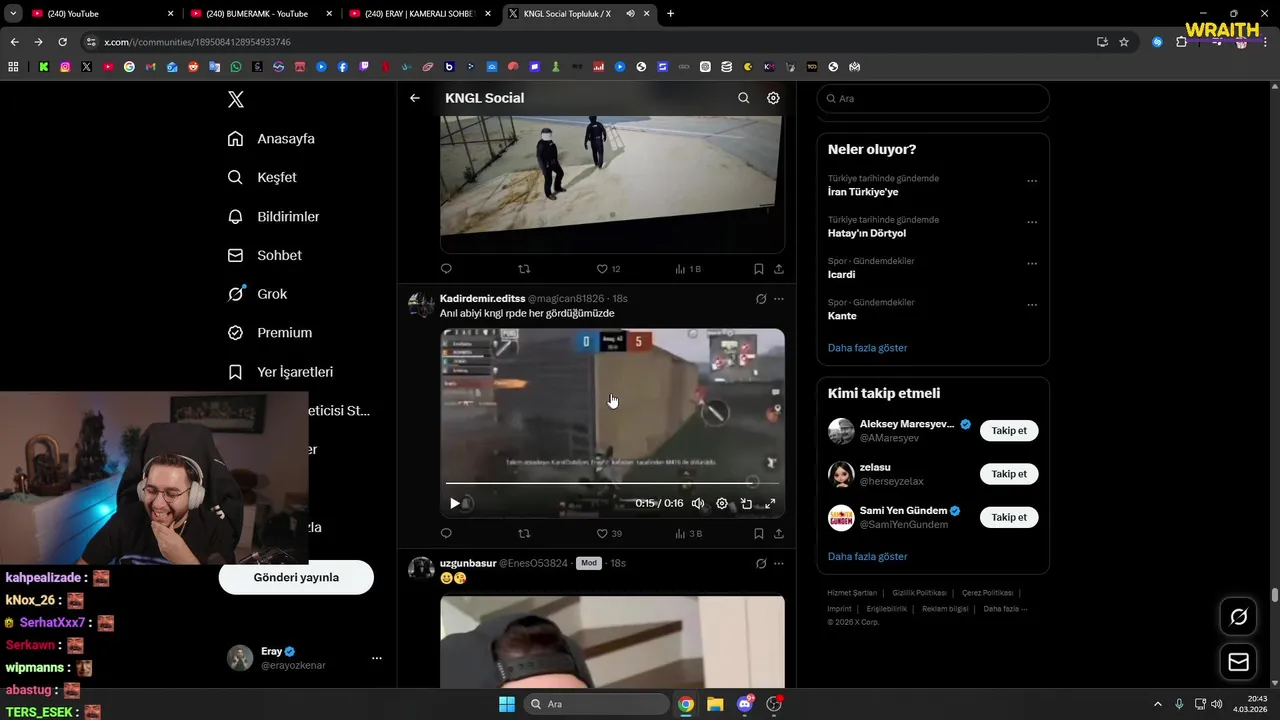Mute the video volume
Viewport: 1280px width, 720px height.
point(698,504)
